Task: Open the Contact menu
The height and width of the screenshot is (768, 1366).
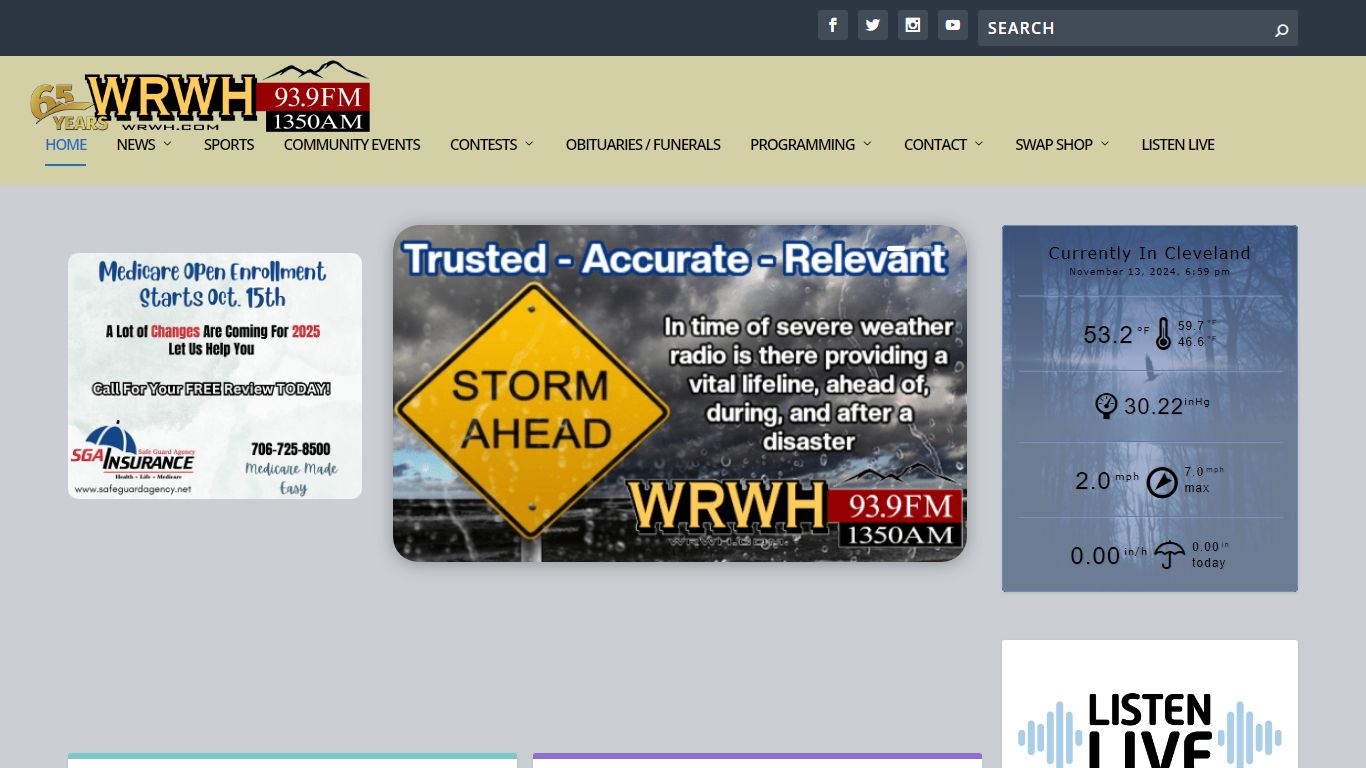Action: click(935, 144)
